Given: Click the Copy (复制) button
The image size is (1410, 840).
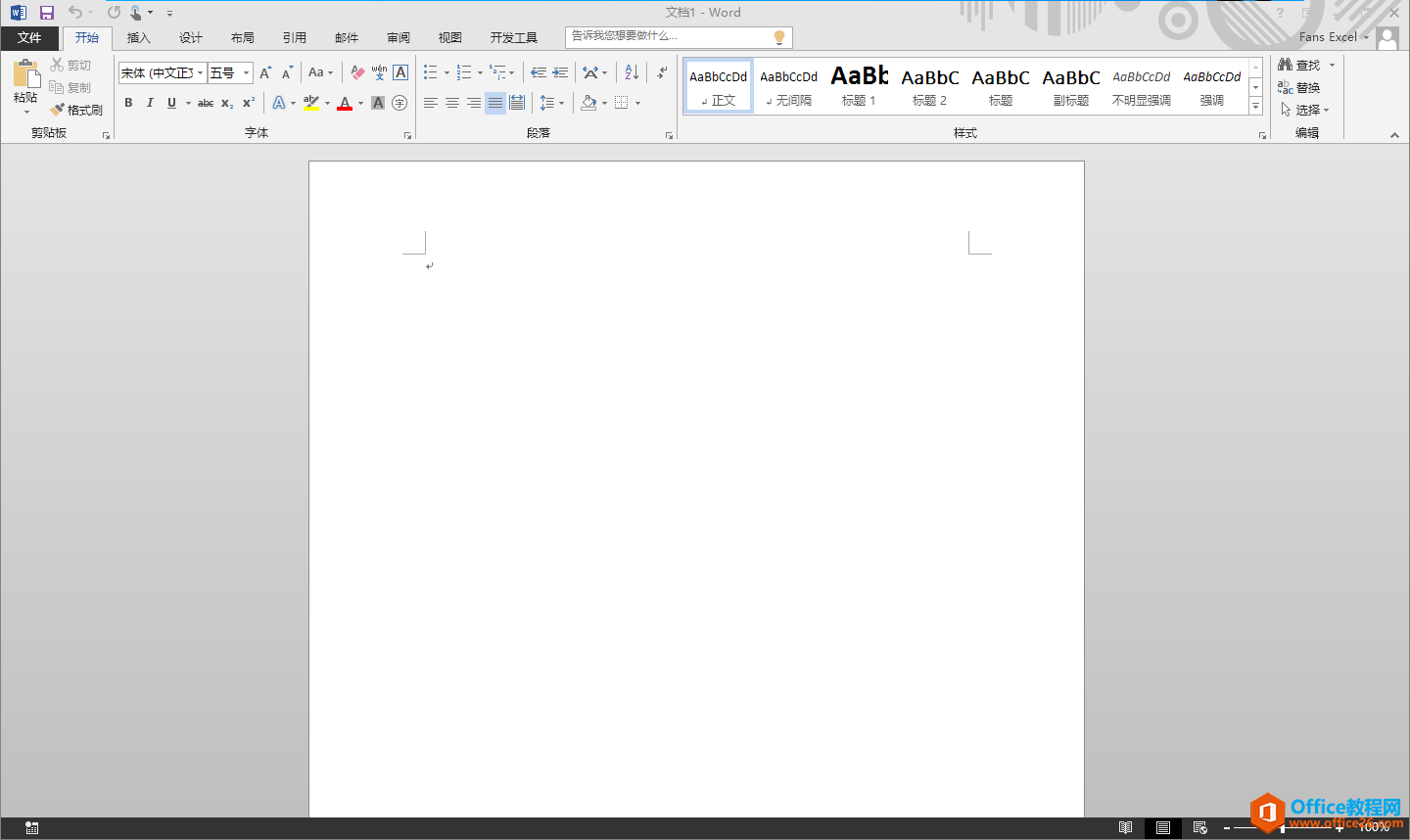Looking at the screenshot, I should click(70, 87).
